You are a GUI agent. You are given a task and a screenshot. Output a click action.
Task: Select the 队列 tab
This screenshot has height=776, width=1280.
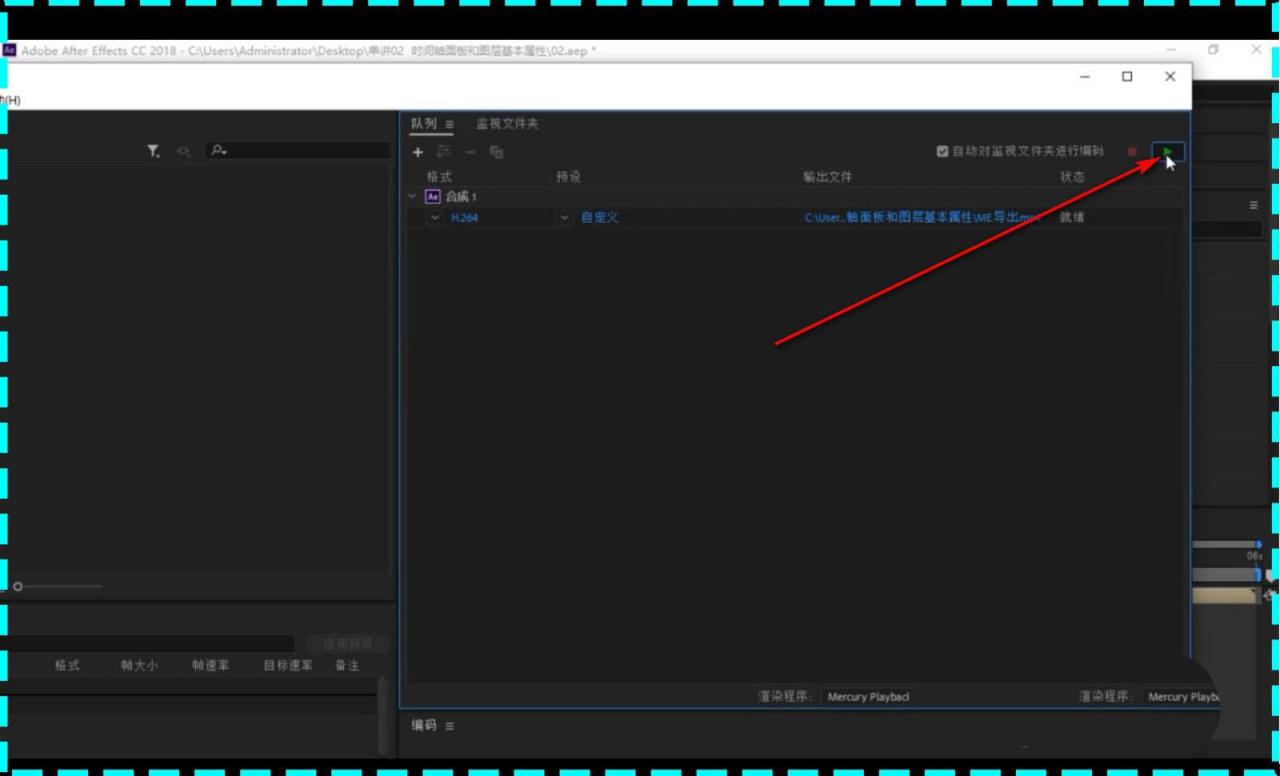tap(423, 123)
